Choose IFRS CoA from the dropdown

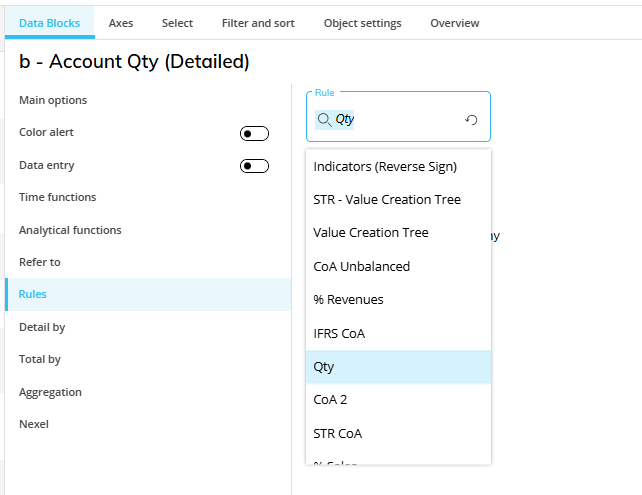[x=339, y=333]
